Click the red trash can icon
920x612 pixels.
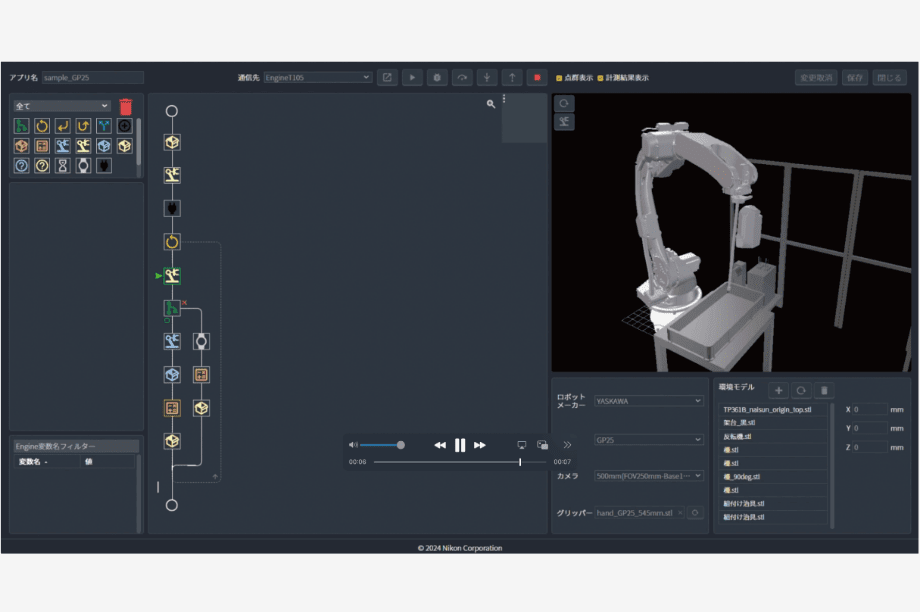pyautogui.click(x=126, y=106)
